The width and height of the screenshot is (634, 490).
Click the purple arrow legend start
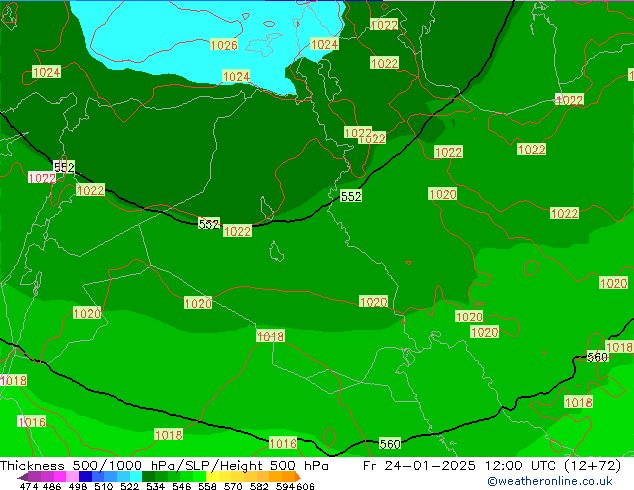tap(23, 477)
